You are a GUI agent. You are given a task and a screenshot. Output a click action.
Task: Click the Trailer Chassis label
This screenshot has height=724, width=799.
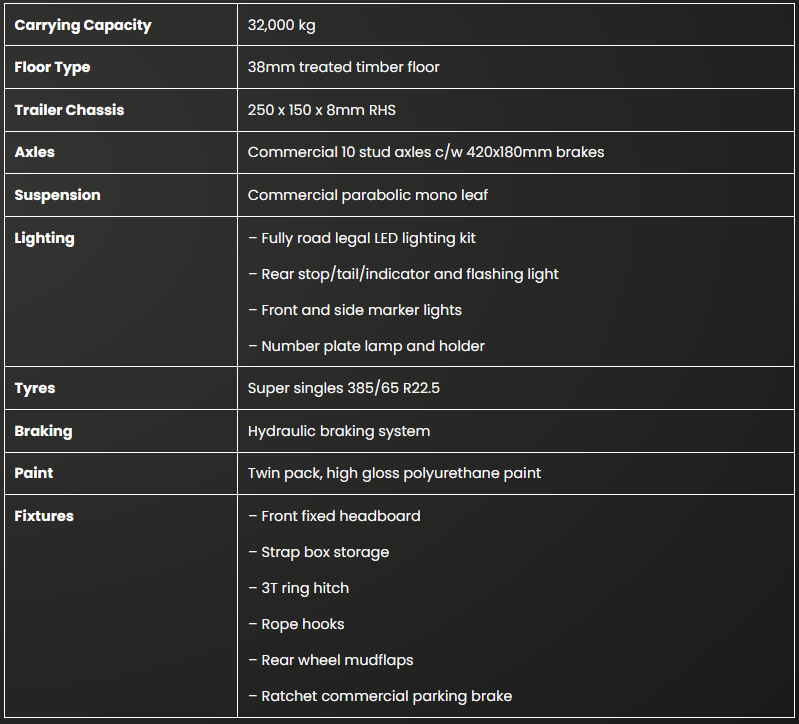(69, 110)
